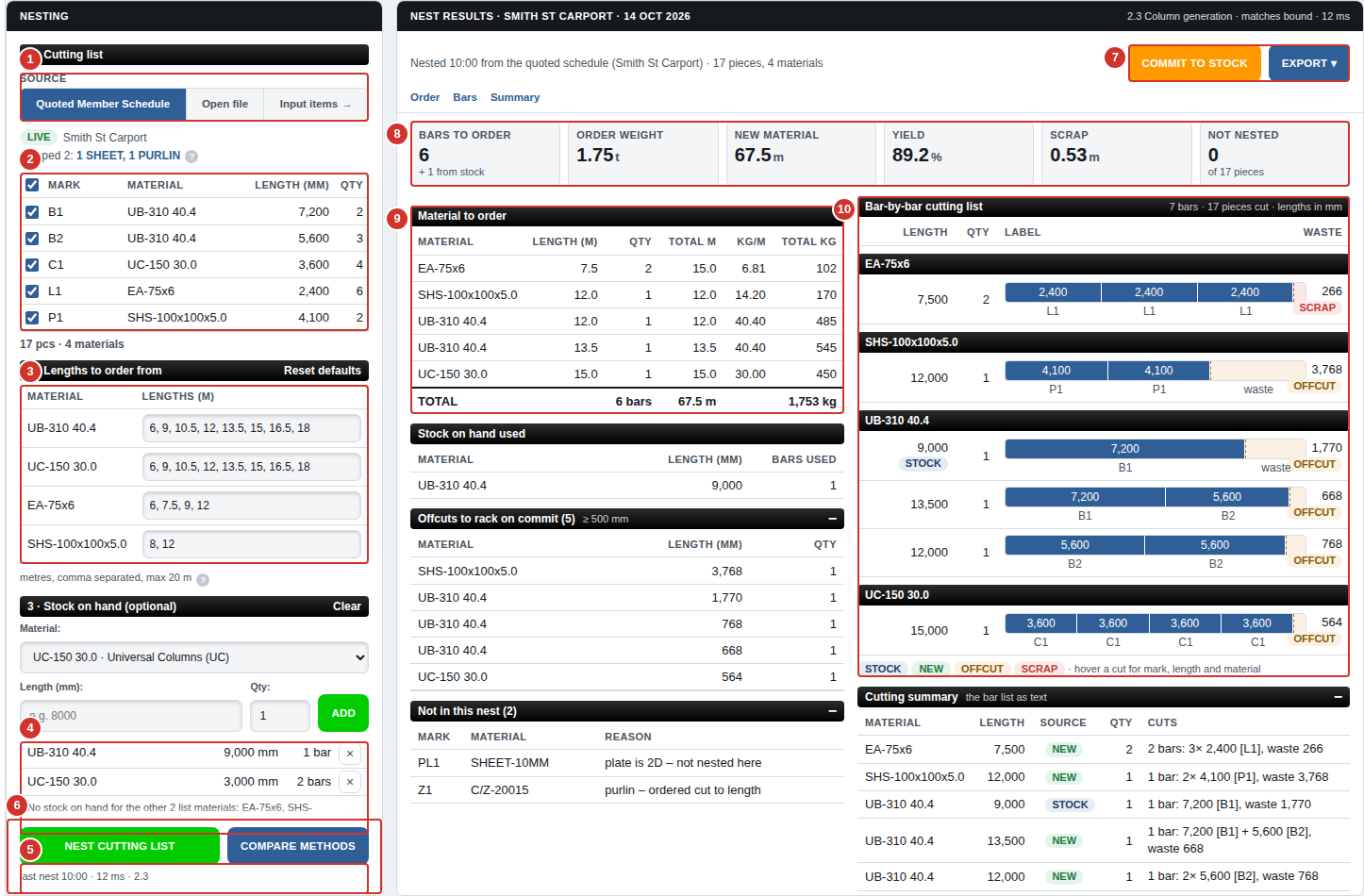Select the PL1 SHEET-10MM not-nested row
Viewport: 1364px width, 896px height.
(627, 763)
